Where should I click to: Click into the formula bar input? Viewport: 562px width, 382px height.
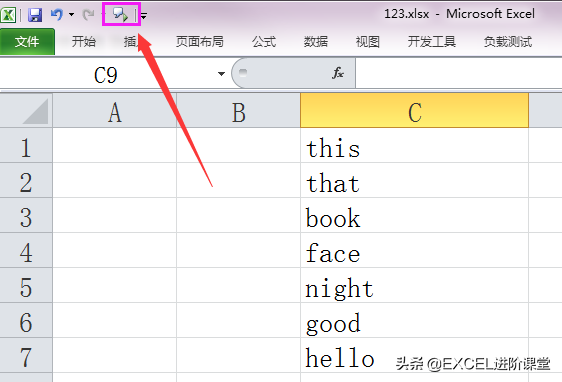pyautogui.click(x=459, y=74)
